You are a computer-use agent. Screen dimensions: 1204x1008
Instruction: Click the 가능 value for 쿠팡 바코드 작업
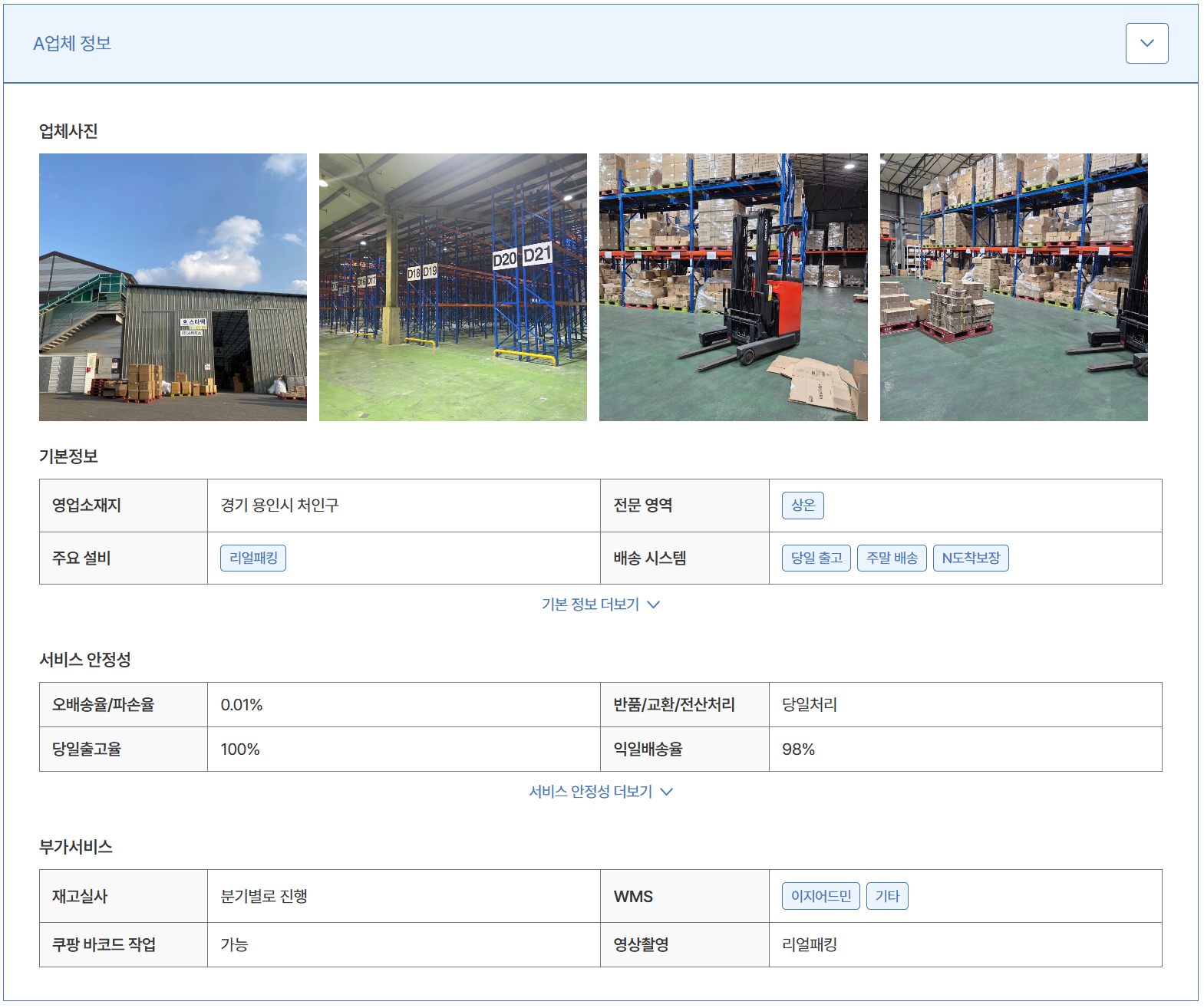[234, 945]
